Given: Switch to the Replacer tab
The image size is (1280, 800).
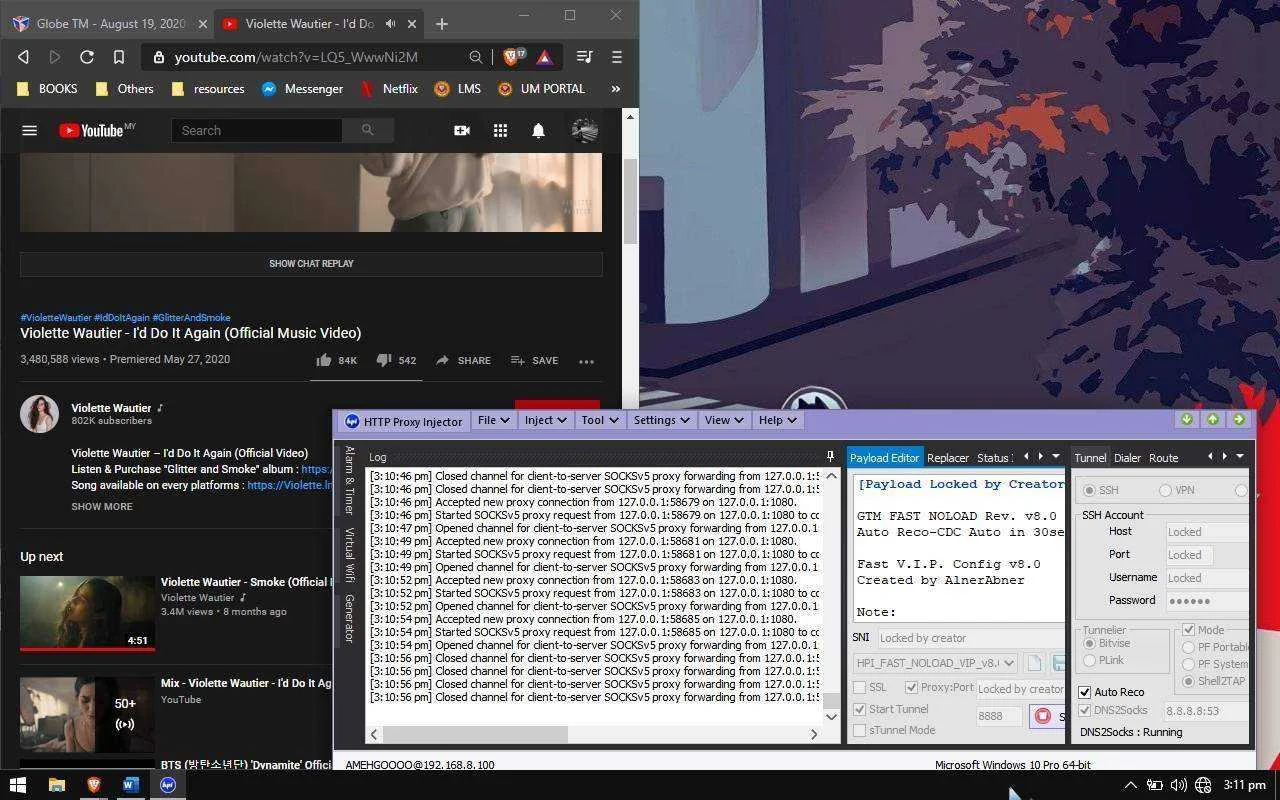Looking at the screenshot, I should 947,457.
